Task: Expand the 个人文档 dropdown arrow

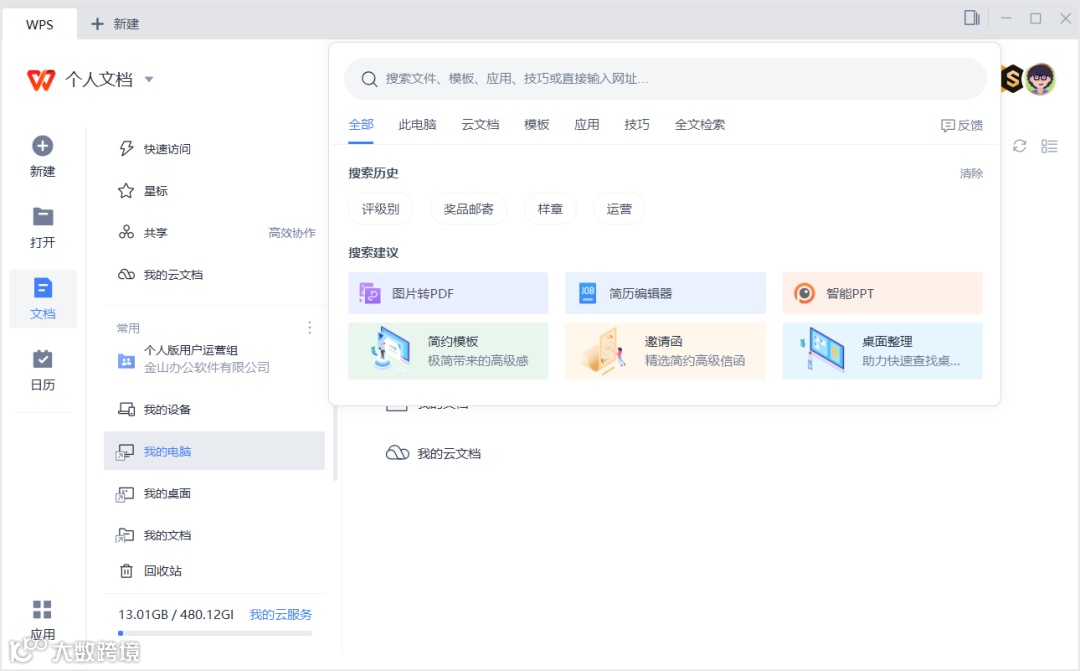Action: (x=149, y=80)
